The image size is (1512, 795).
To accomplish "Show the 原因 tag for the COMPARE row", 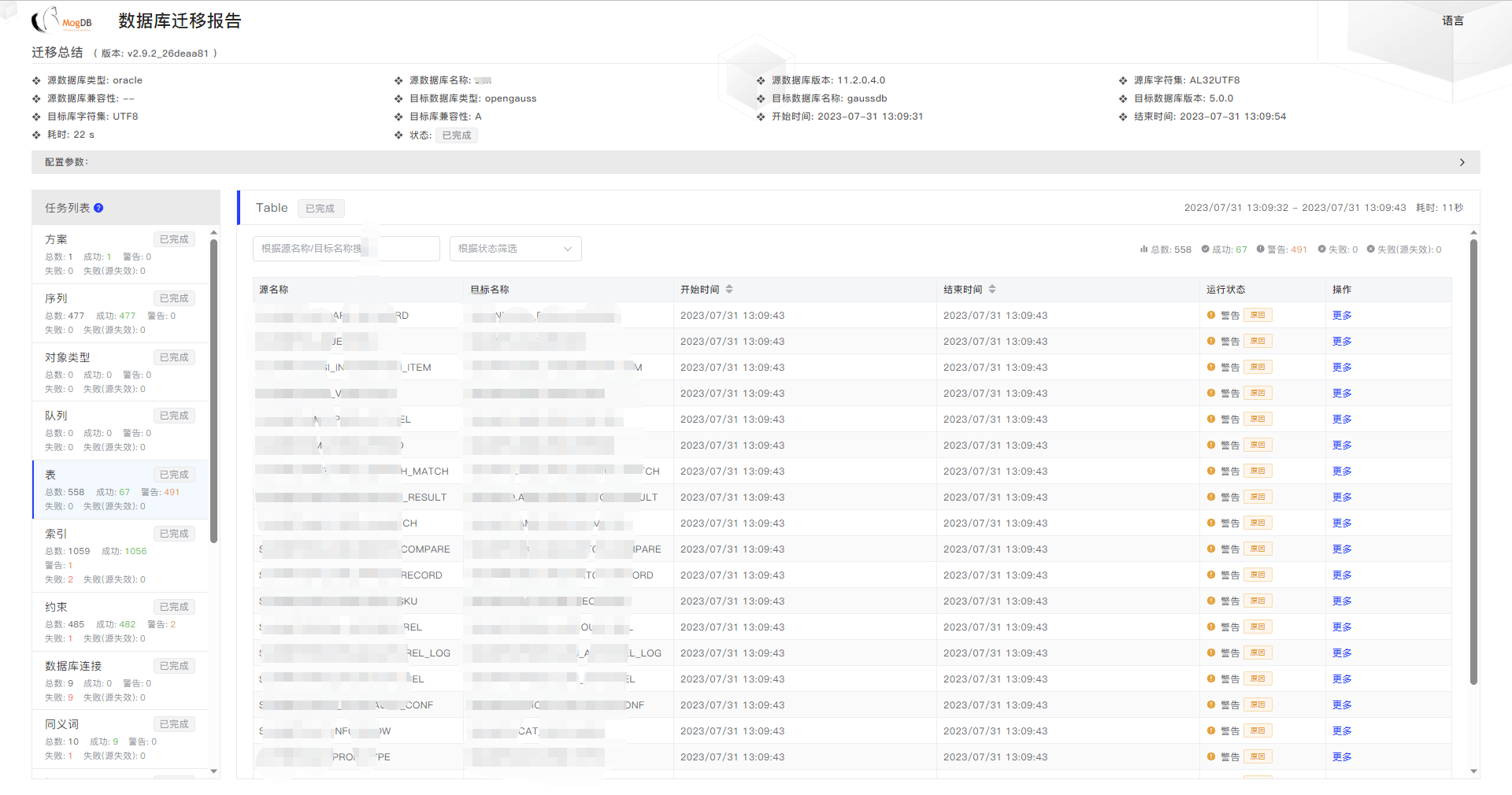I will tap(1258, 549).
